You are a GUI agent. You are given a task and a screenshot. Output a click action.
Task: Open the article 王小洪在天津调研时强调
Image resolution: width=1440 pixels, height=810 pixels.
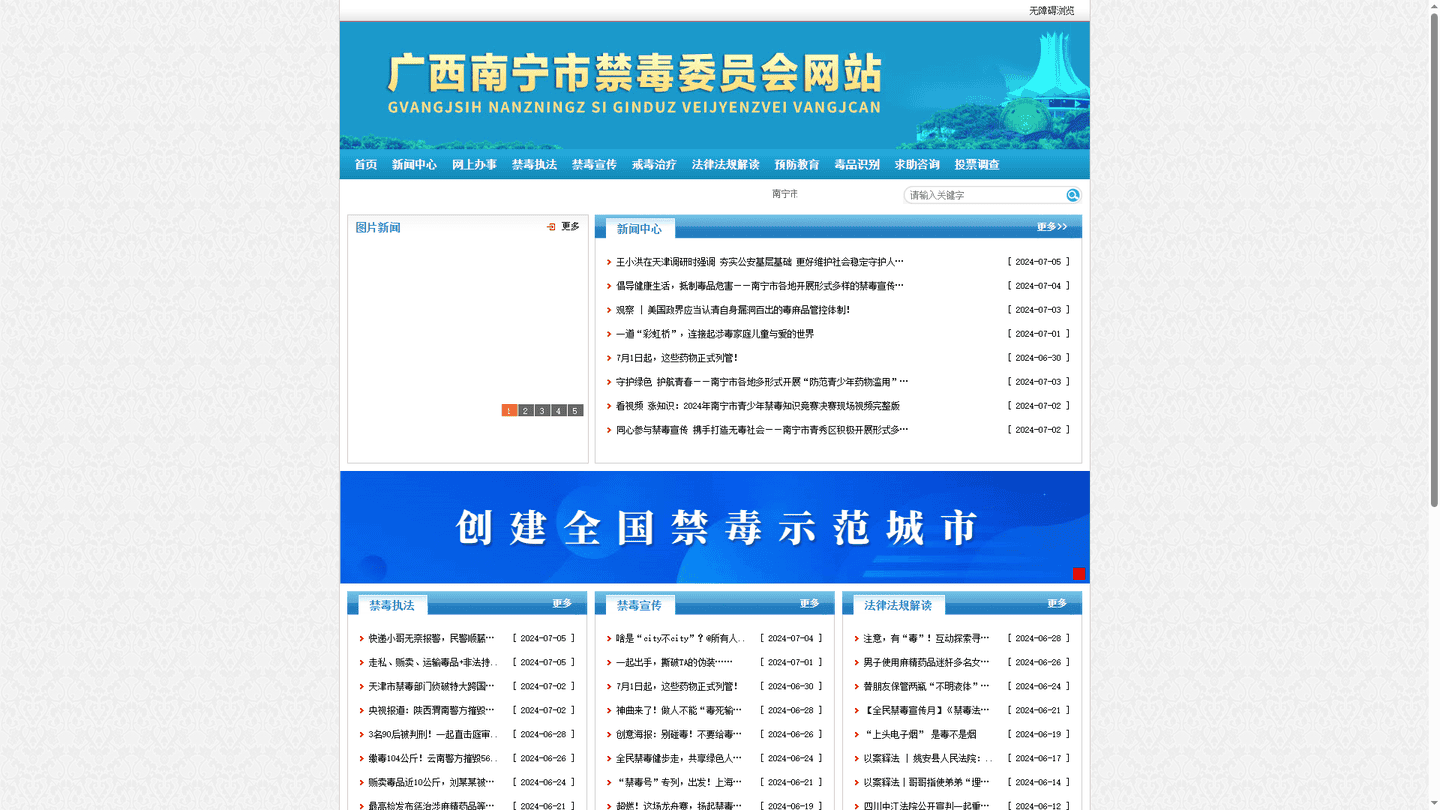[760, 262]
